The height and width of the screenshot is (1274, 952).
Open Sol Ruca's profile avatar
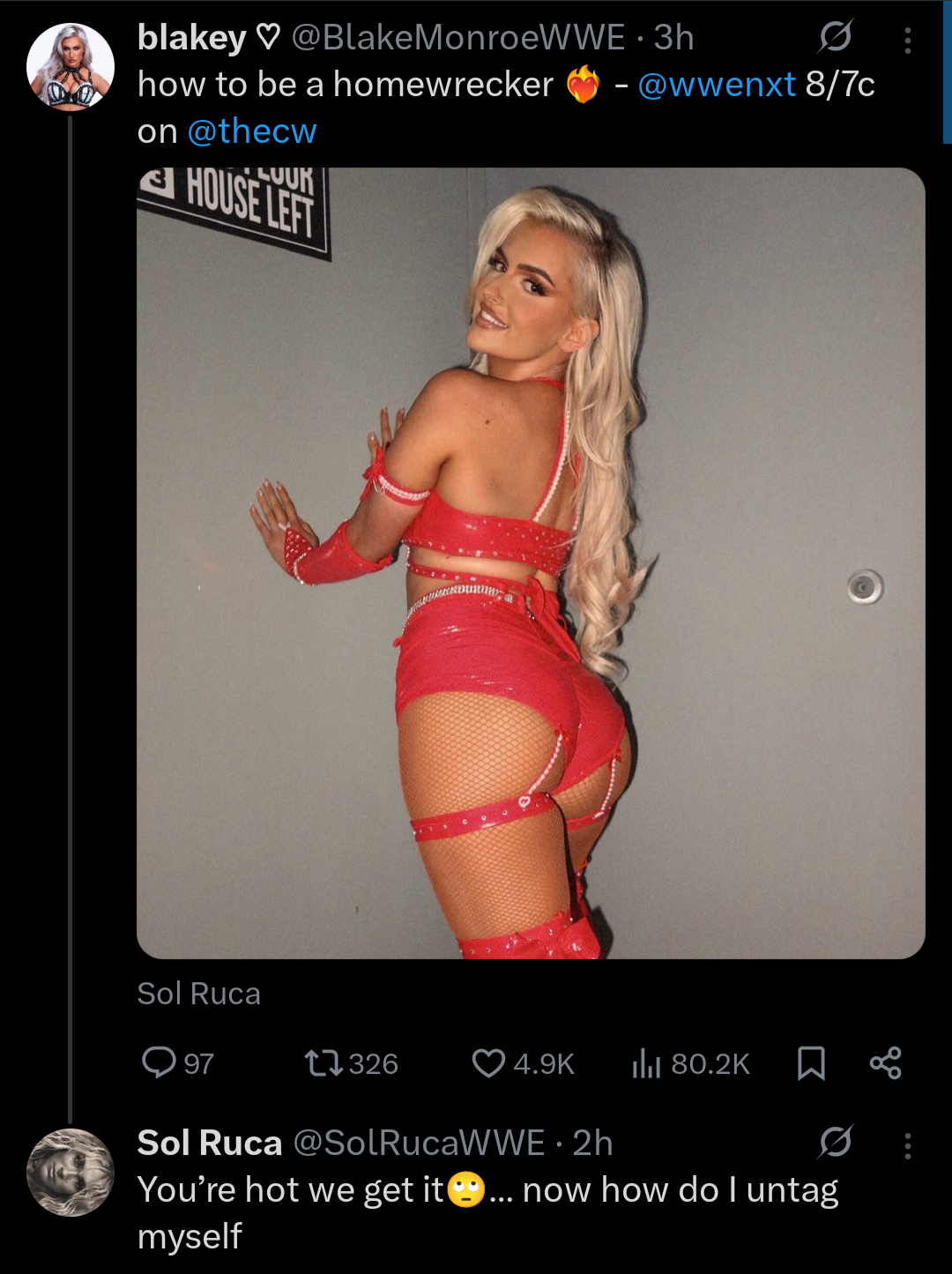[71, 1172]
